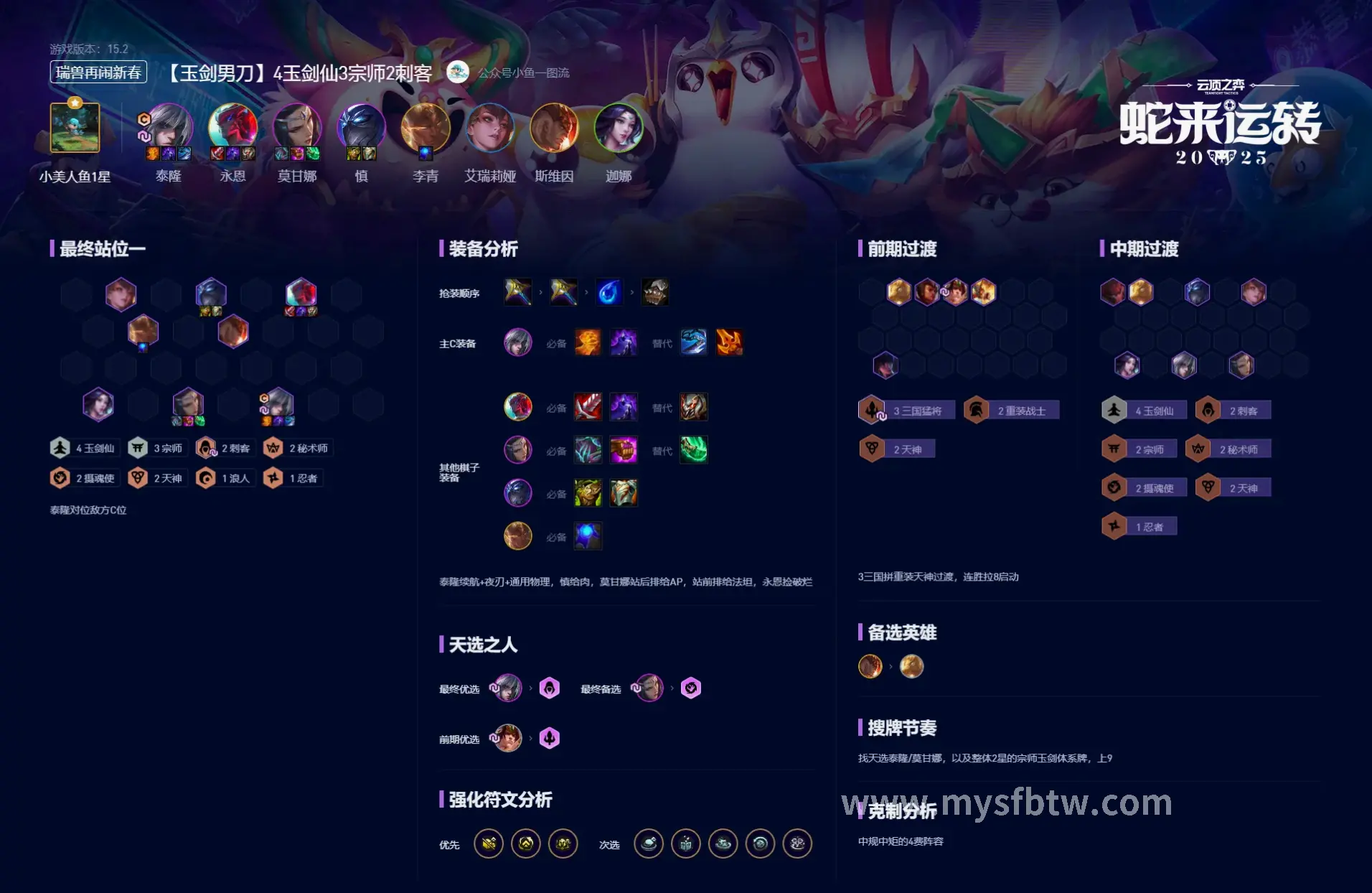Viewport: 1372px width, 893px height.
Task: Click the 慎 champion portrait
Action: [x=362, y=128]
